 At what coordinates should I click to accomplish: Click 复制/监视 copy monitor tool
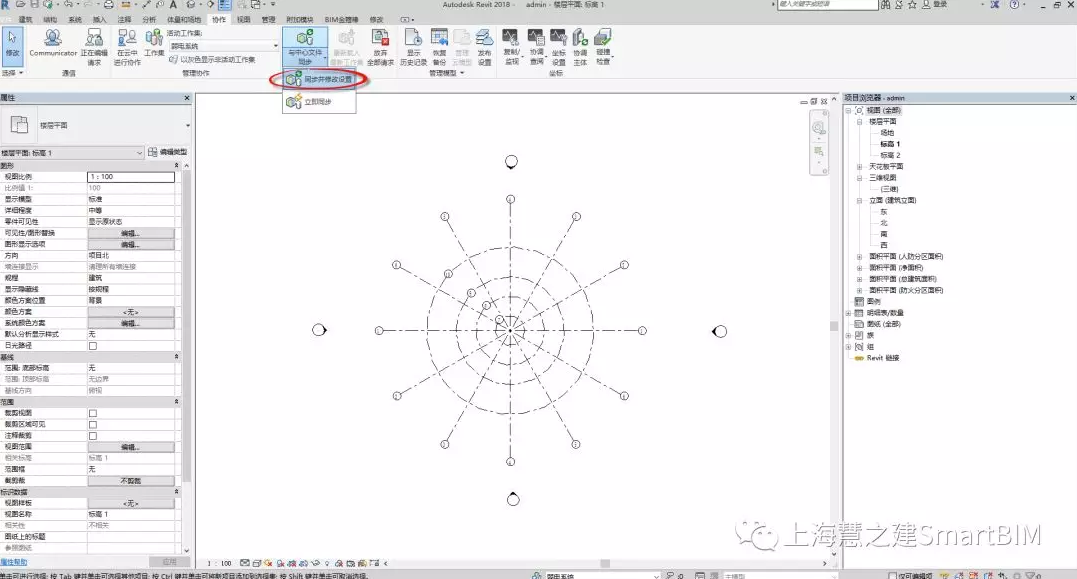(x=511, y=47)
